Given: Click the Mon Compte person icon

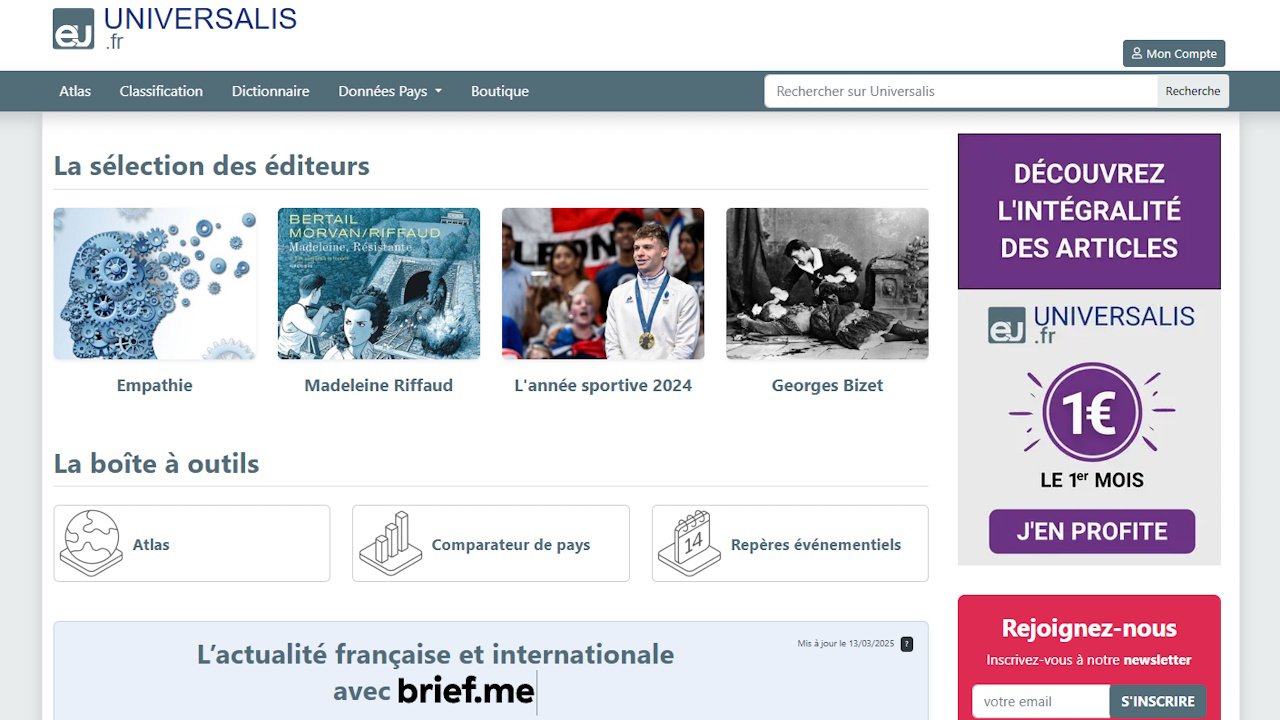Looking at the screenshot, I should (1136, 53).
